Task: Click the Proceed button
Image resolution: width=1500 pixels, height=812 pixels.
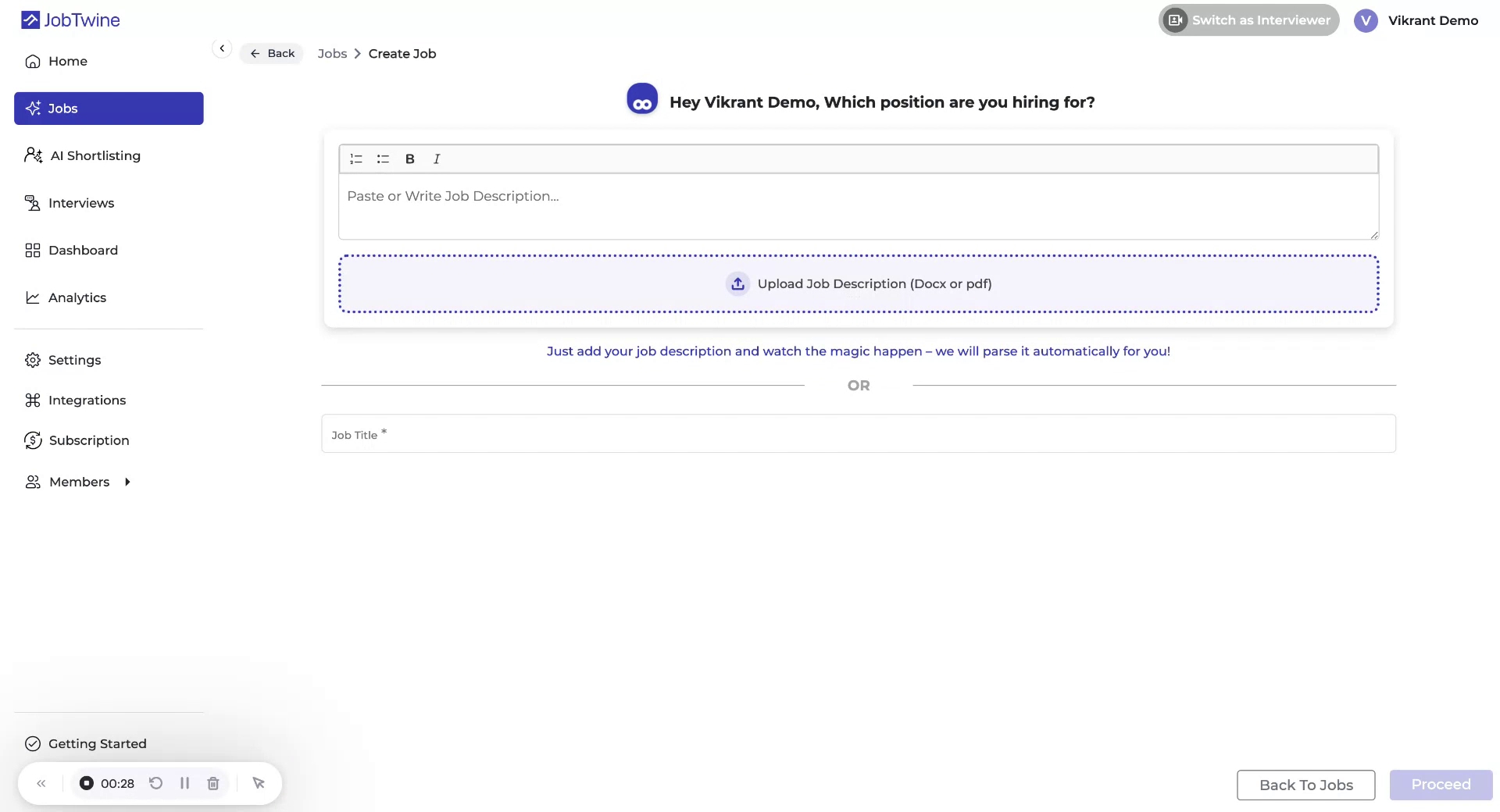Action: pyautogui.click(x=1441, y=785)
